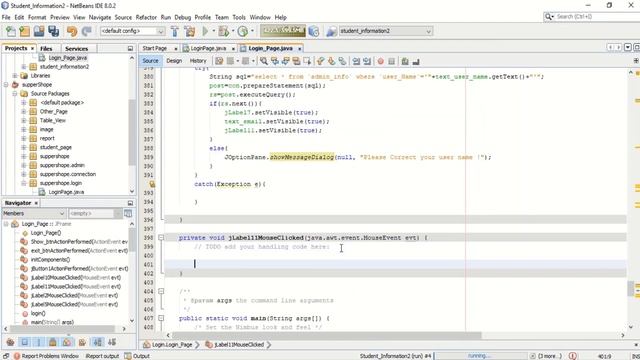Switch to the Design view
Image resolution: width=640 pixels, height=360 pixels.
click(174, 61)
